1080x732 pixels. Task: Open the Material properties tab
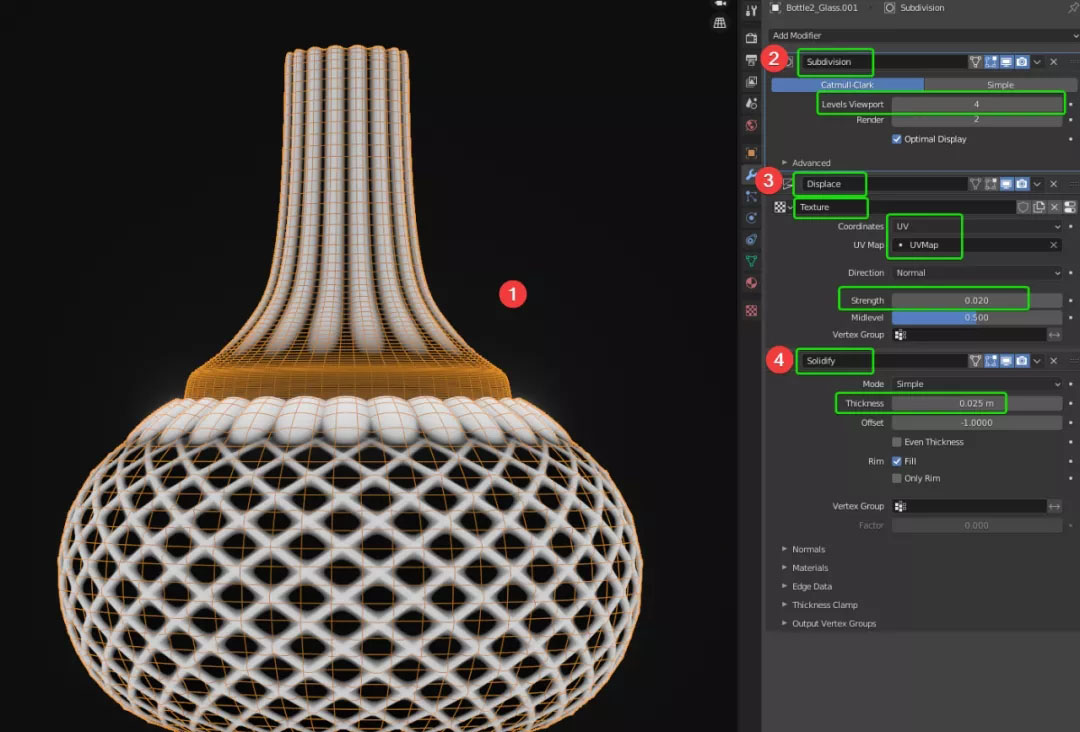point(751,283)
